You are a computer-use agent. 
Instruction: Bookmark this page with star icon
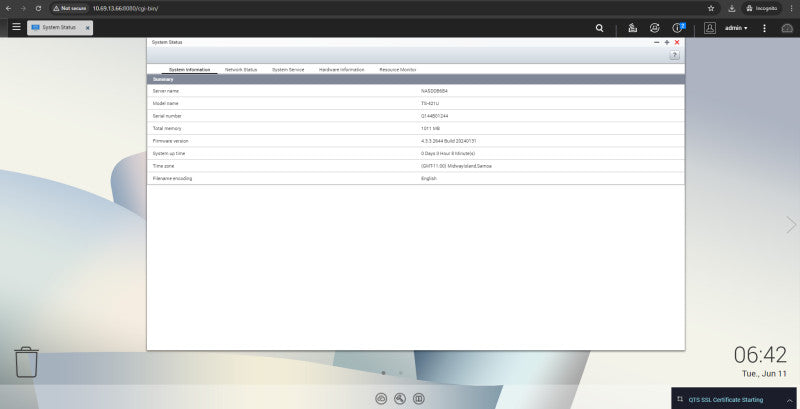click(x=711, y=9)
